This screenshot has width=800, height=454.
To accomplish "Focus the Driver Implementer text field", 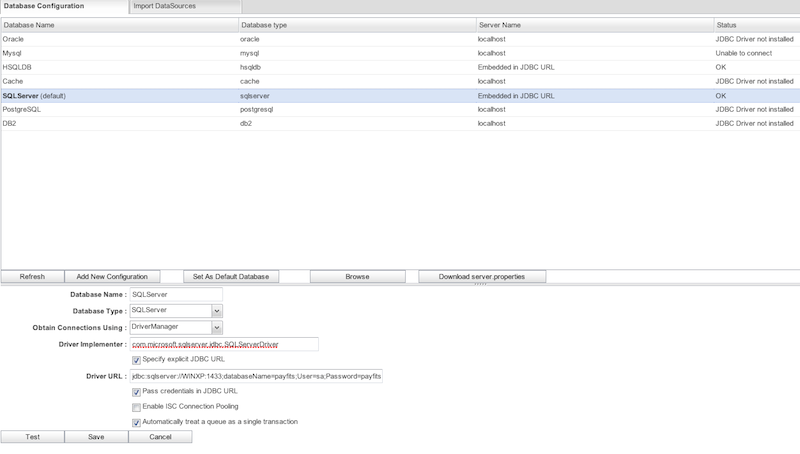I will (x=224, y=344).
